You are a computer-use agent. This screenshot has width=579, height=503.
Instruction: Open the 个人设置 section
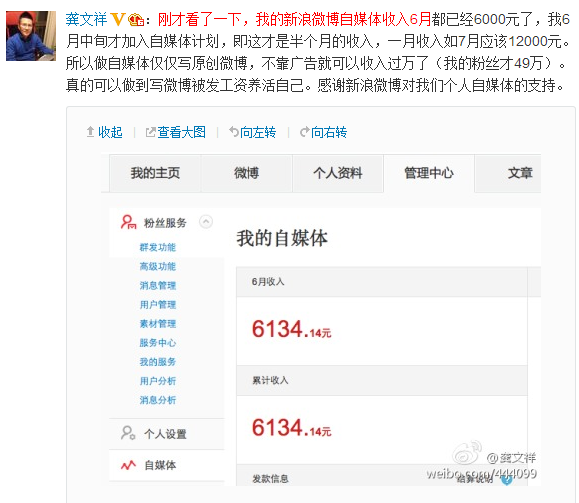[x=167, y=434]
